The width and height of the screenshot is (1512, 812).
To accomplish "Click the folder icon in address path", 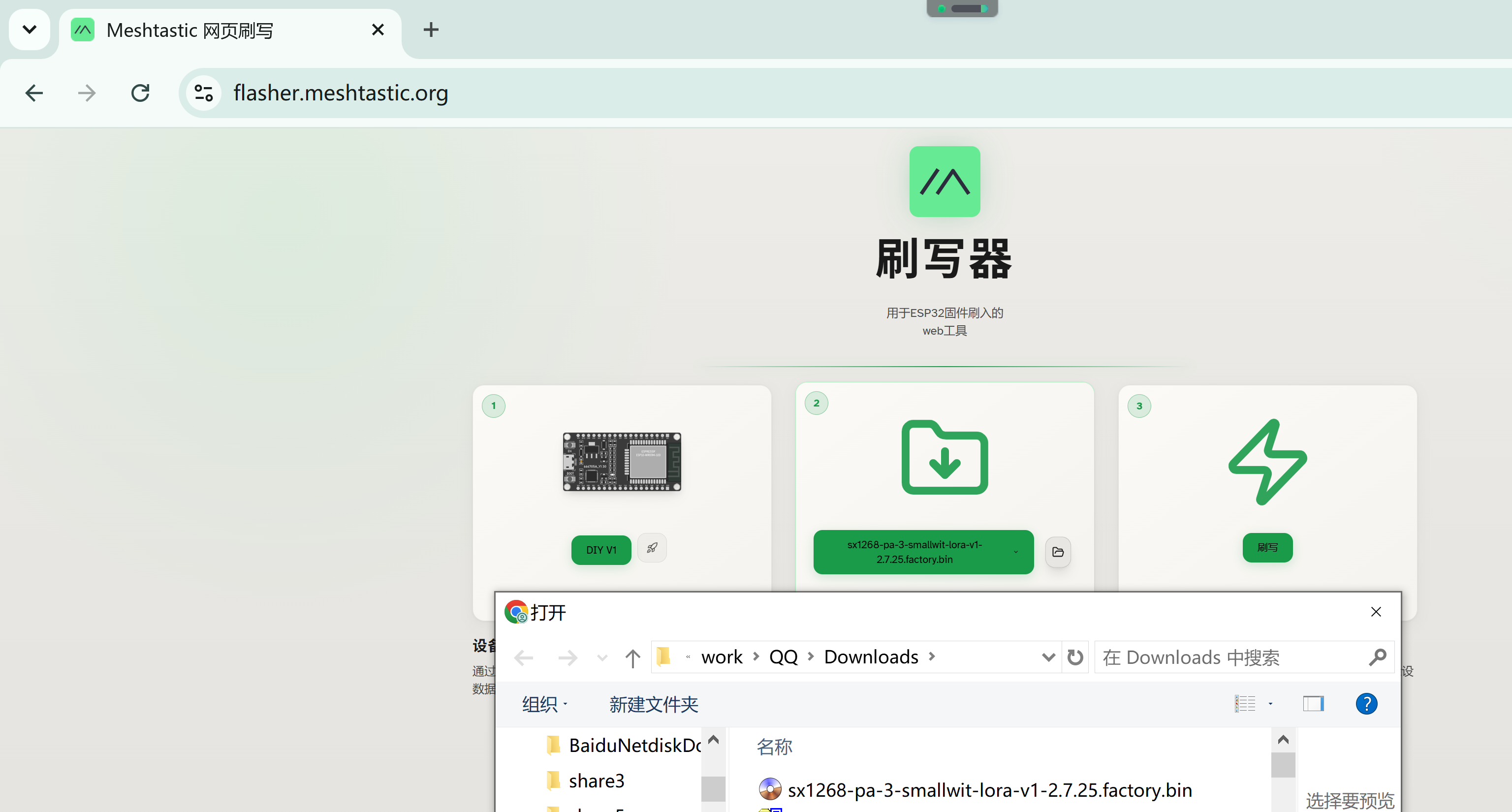I will (x=663, y=656).
